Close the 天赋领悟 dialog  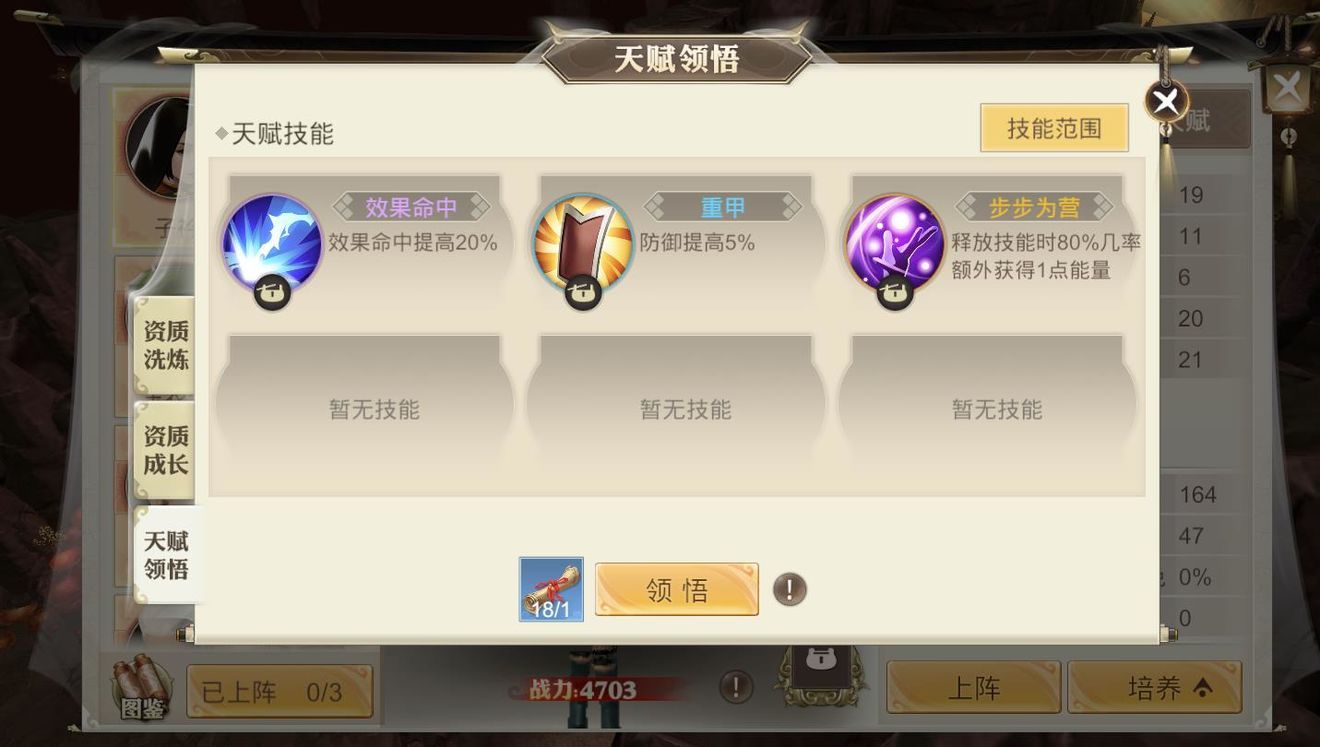coord(1166,101)
